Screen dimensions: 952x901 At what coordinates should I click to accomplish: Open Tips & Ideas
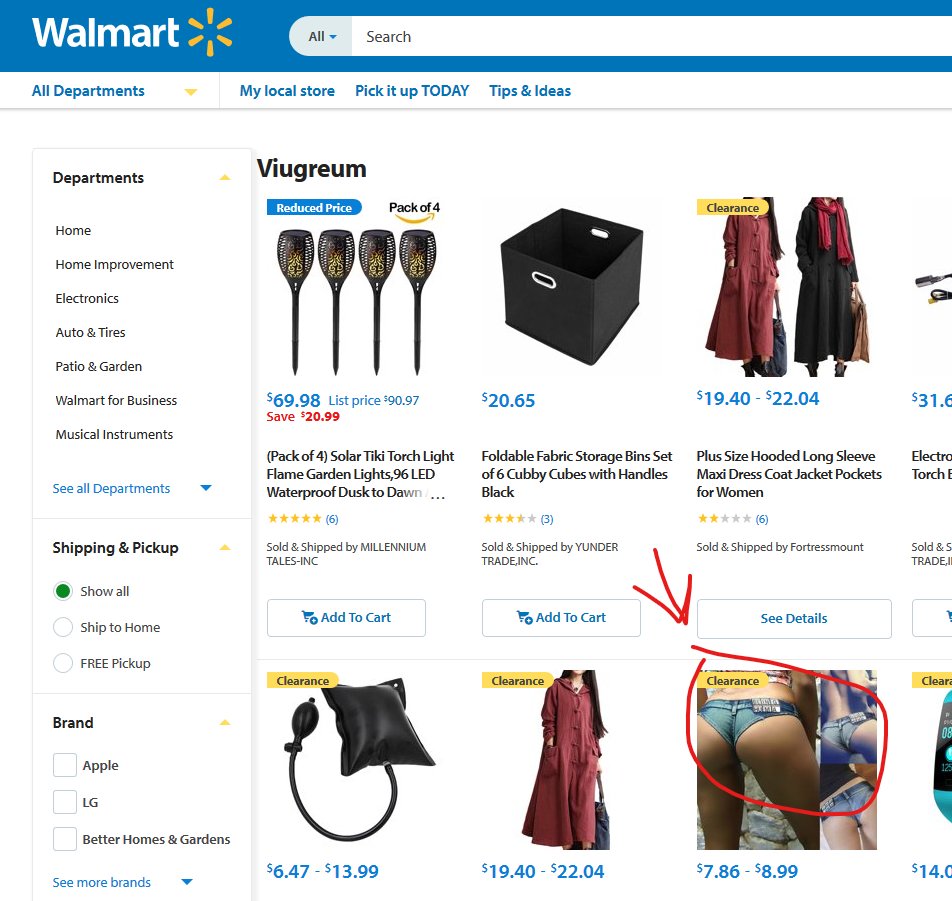tap(530, 91)
